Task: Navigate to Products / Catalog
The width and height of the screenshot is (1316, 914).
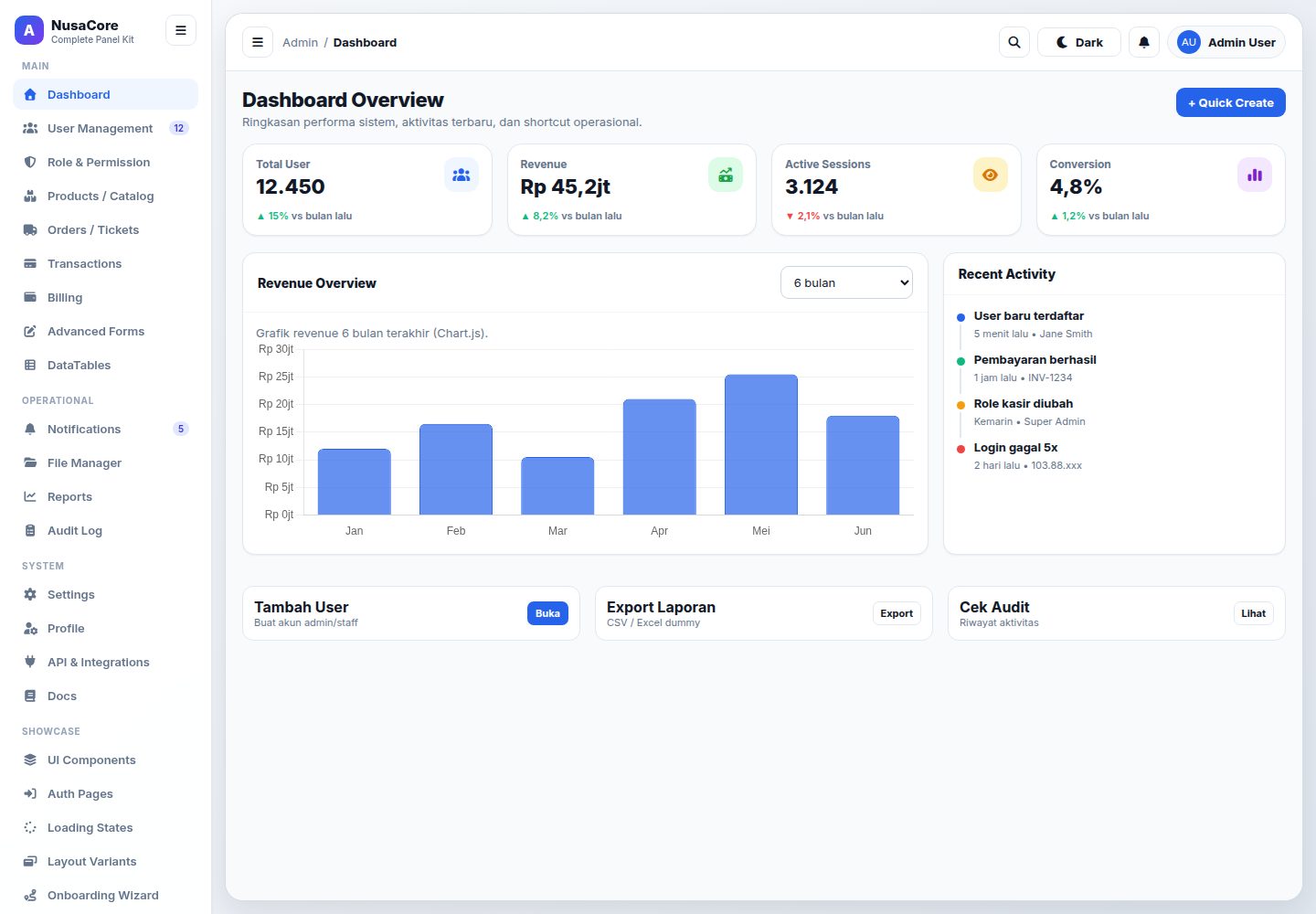Action: pyautogui.click(x=106, y=196)
